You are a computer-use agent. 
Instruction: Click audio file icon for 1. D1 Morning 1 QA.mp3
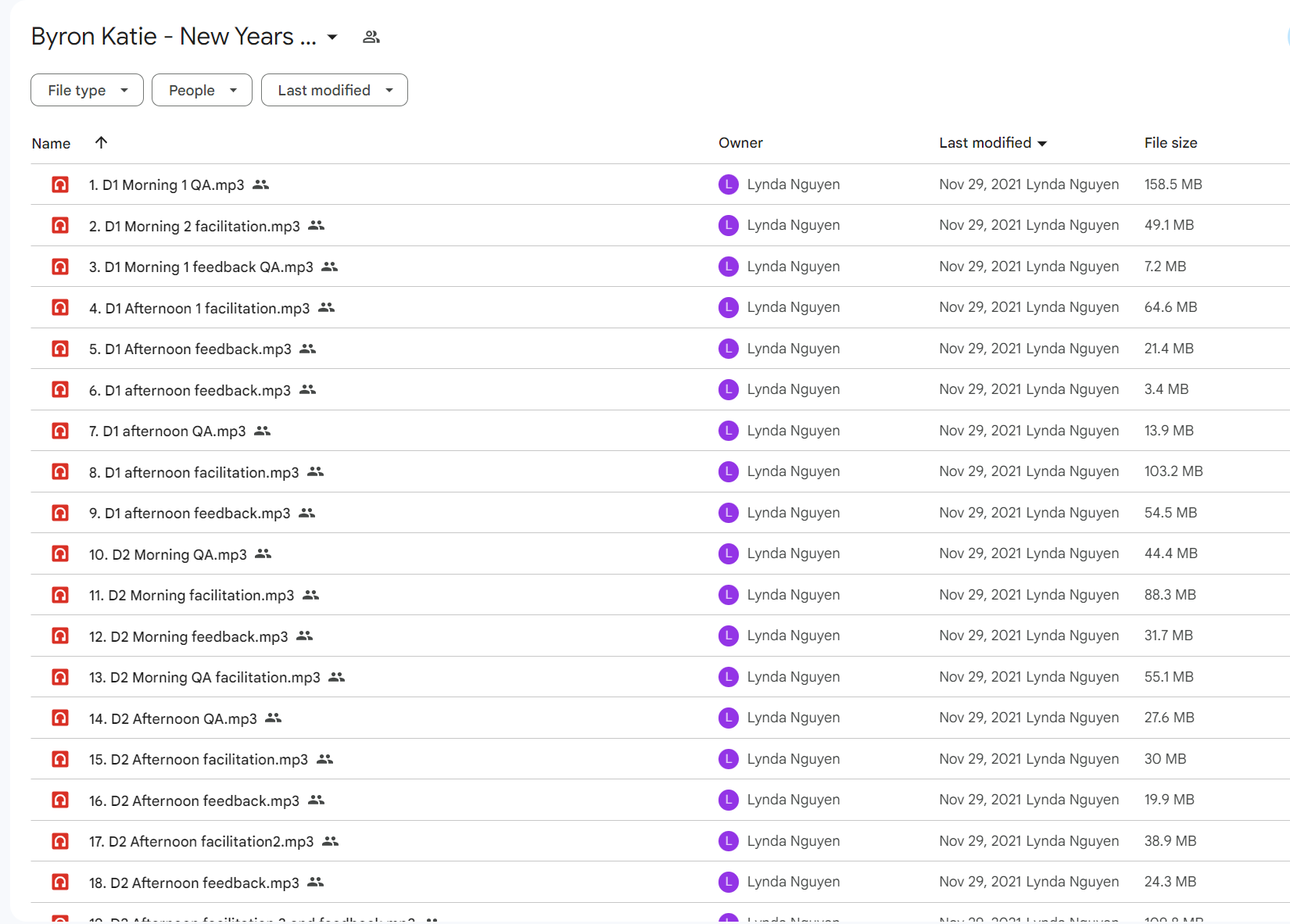60,184
